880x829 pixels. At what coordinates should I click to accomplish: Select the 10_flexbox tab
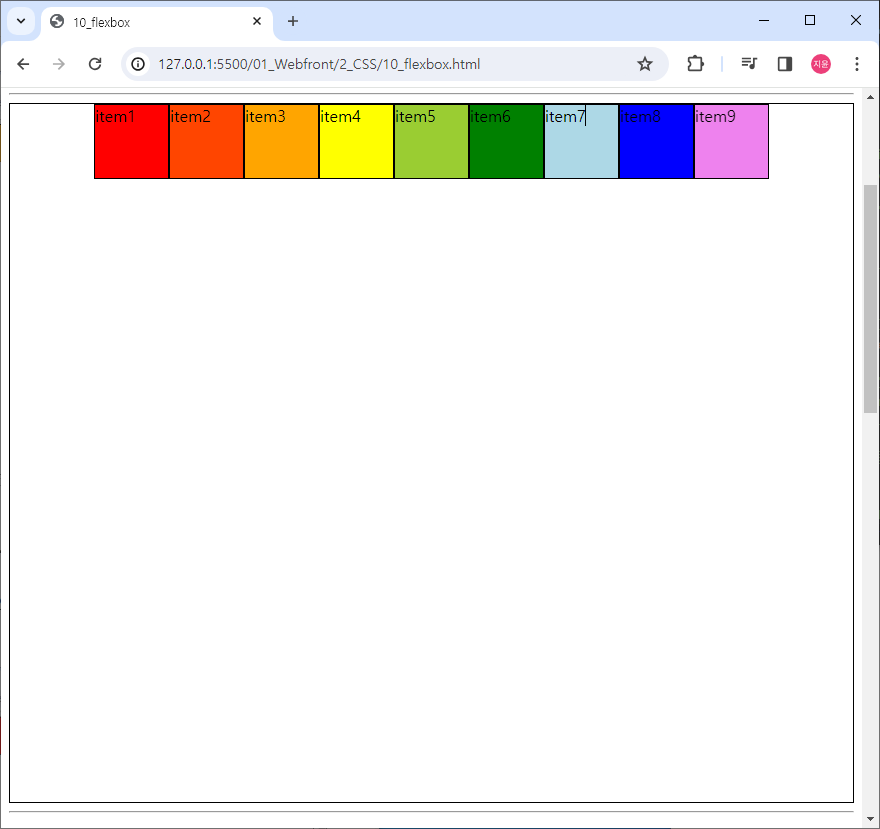[x=157, y=22]
